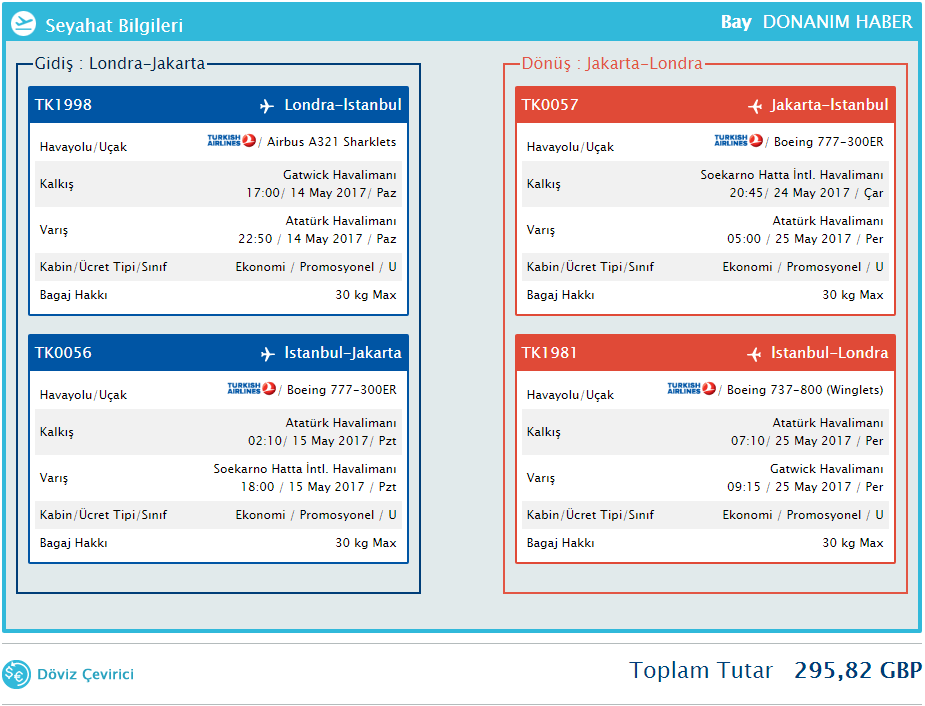This screenshot has height=706, width=925.
Task: Click the plane icon in the TK1998 header
Action: click(x=267, y=106)
